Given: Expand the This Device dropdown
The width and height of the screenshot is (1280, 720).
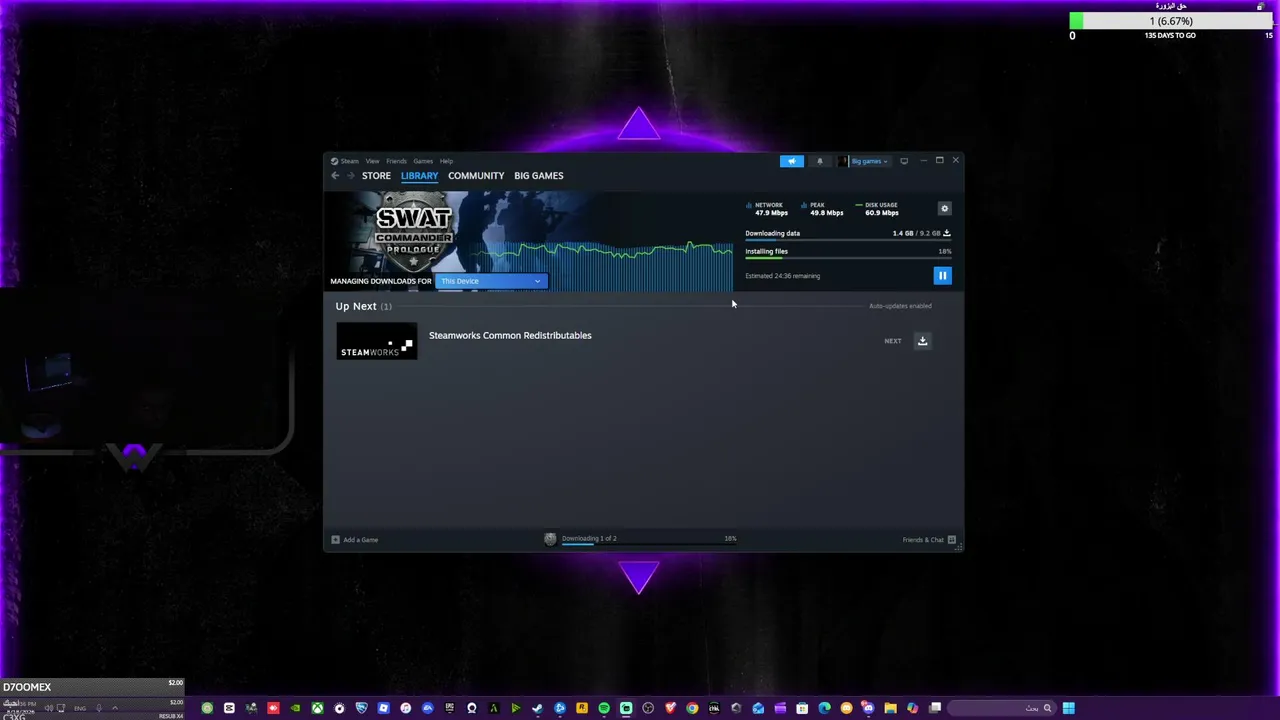Looking at the screenshot, I should pyautogui.click(x=491, y=281).
